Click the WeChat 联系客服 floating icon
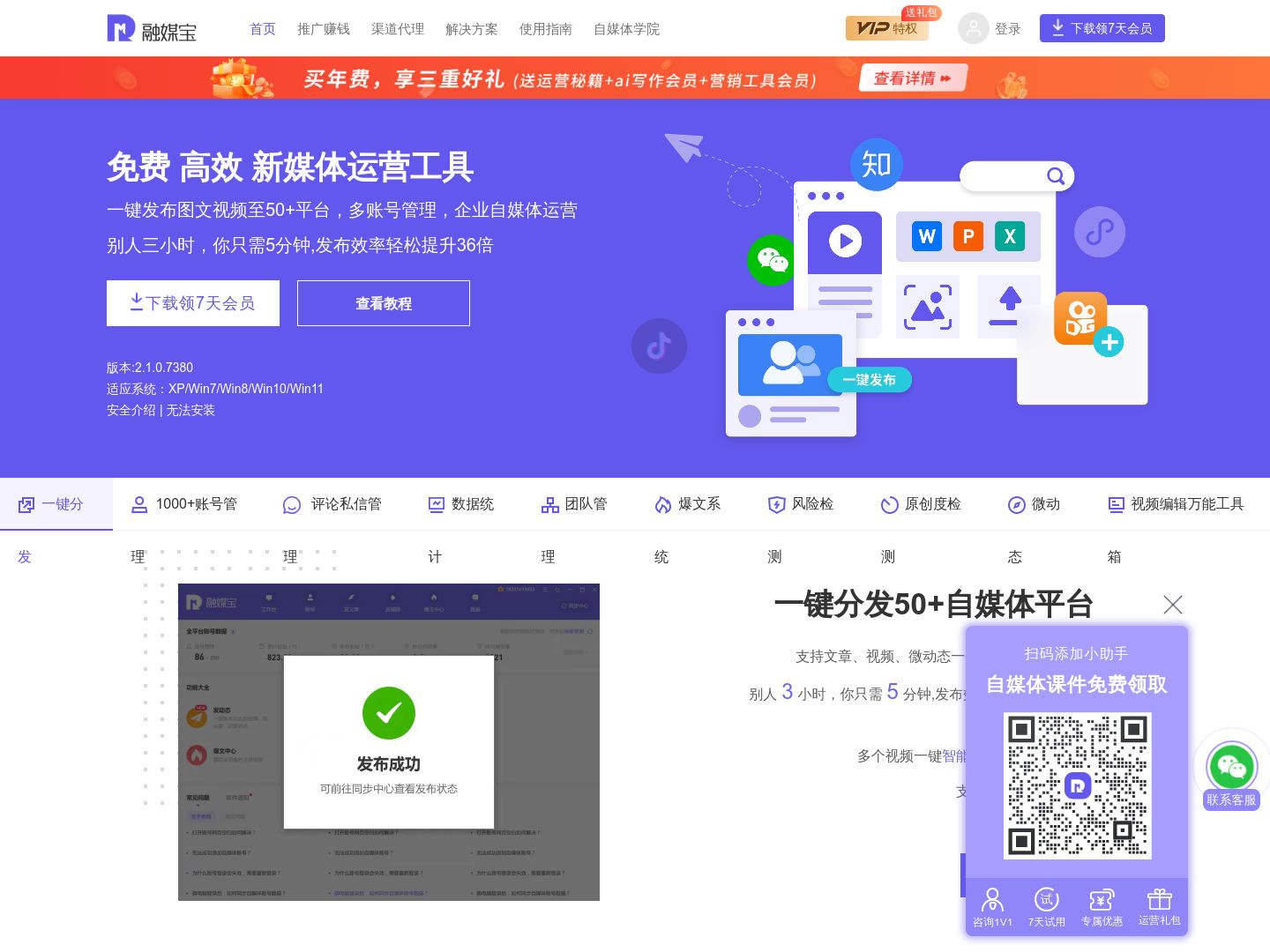The image size is (1270, 952). 1231,767
